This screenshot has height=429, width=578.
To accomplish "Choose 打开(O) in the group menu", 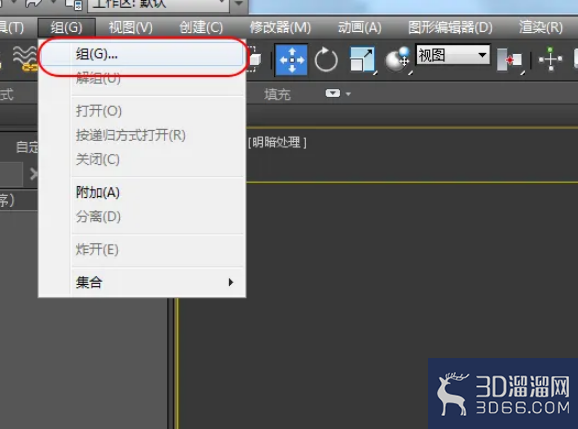I will coord(142,111).
